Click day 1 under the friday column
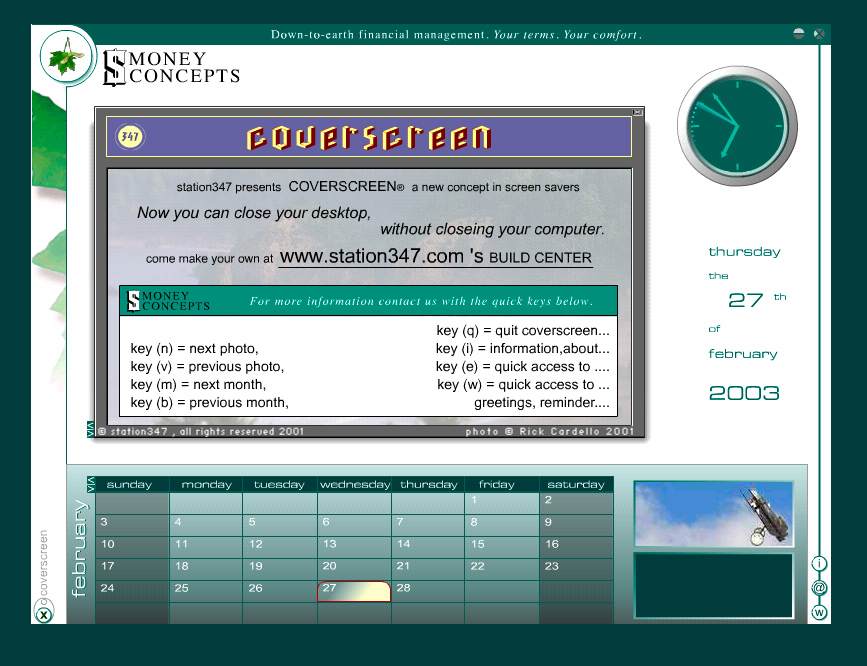 pyautogui.click(x=500, y=503)
